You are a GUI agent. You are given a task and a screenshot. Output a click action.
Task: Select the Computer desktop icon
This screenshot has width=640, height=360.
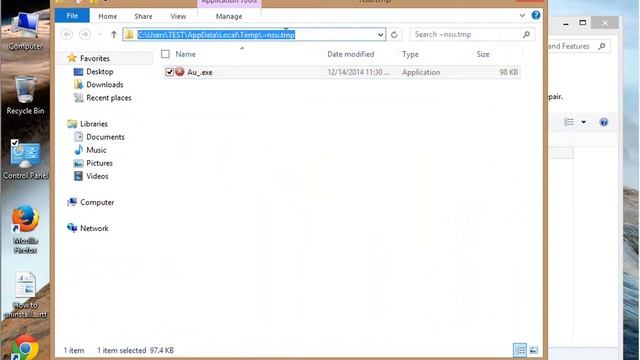[25, 32]
